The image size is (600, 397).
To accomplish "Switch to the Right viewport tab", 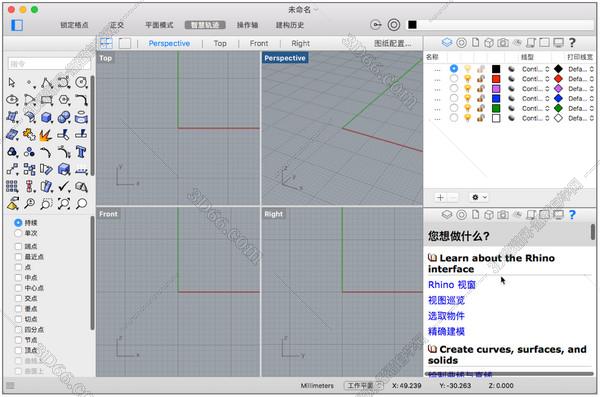I will 300,43.
